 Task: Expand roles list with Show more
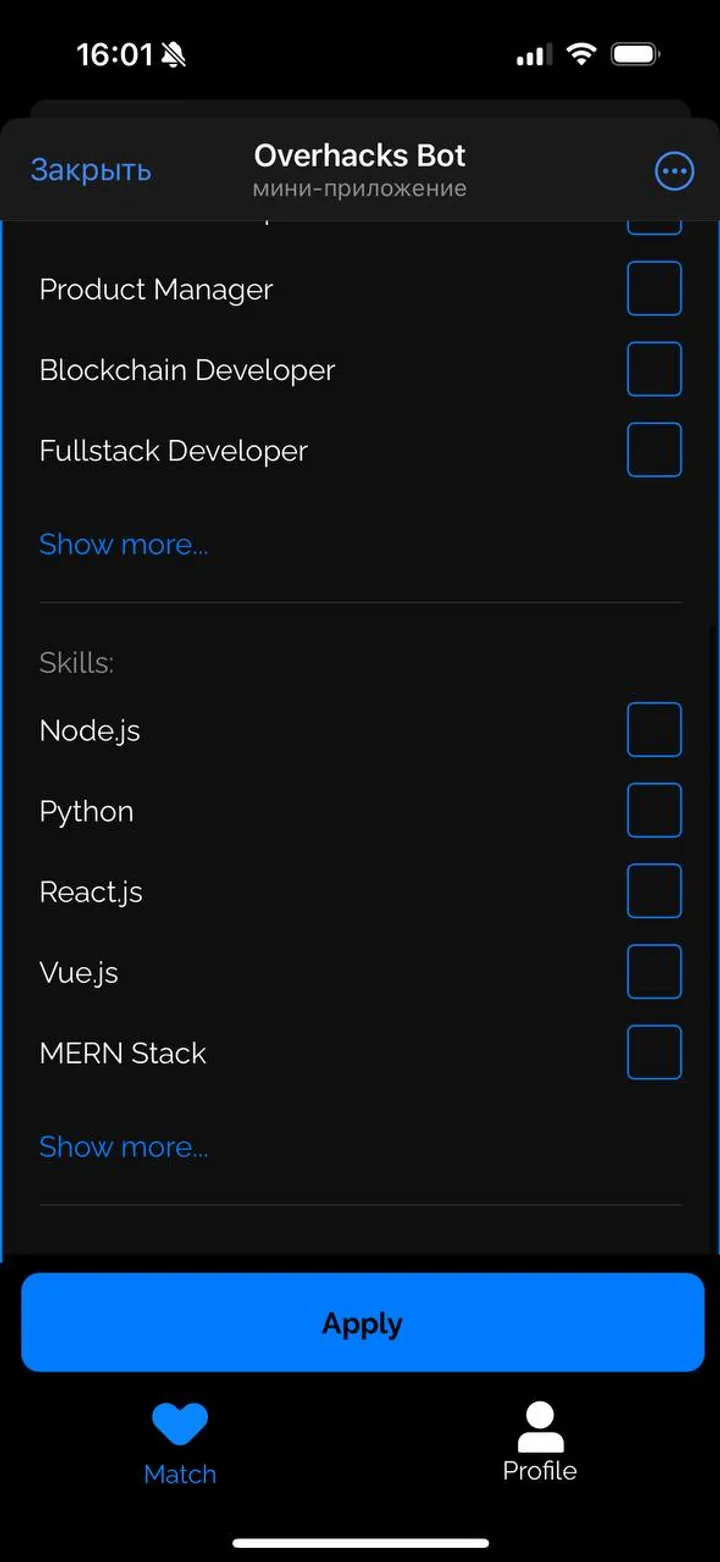124,544
